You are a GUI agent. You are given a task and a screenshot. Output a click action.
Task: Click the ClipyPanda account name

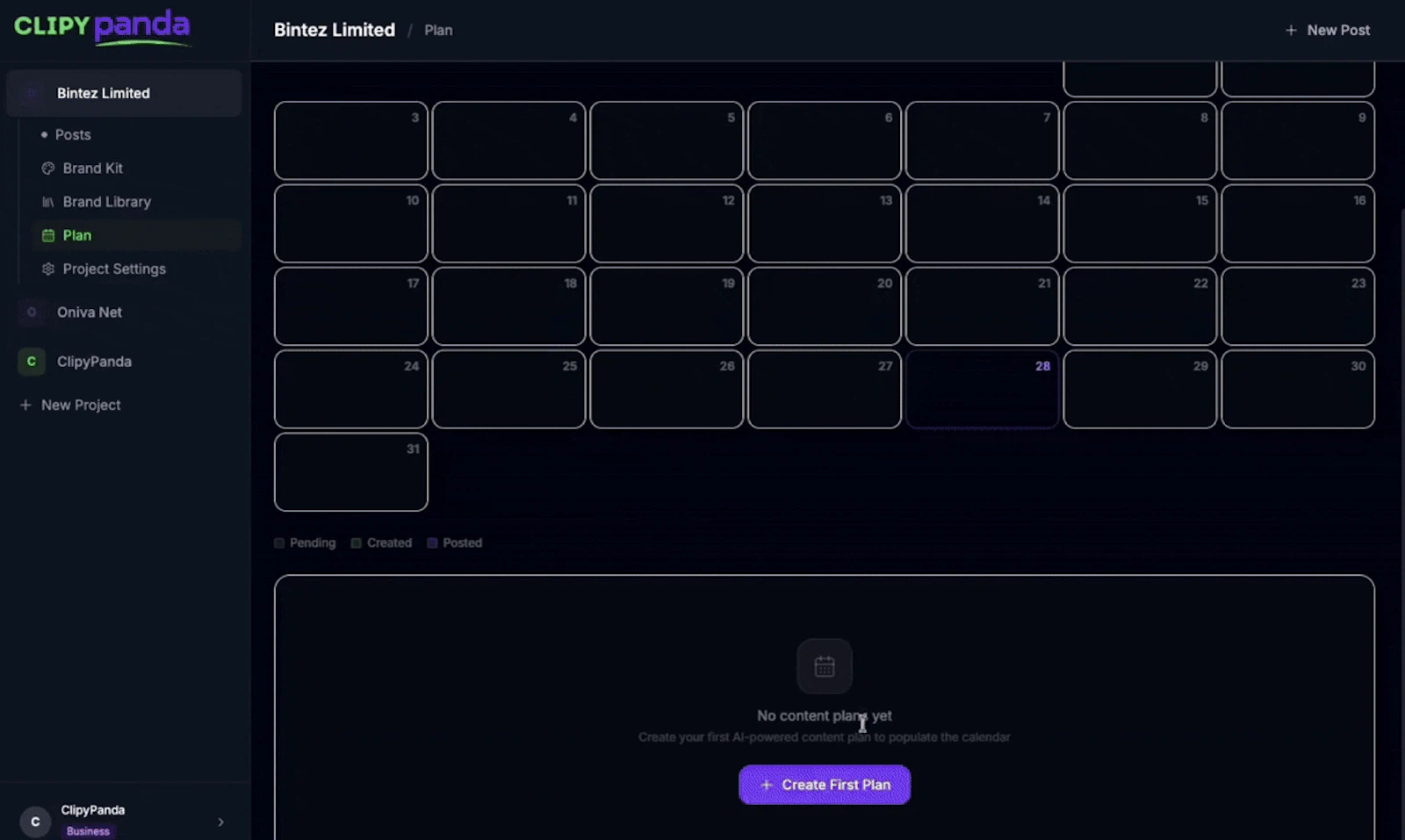tap(92, 810)
